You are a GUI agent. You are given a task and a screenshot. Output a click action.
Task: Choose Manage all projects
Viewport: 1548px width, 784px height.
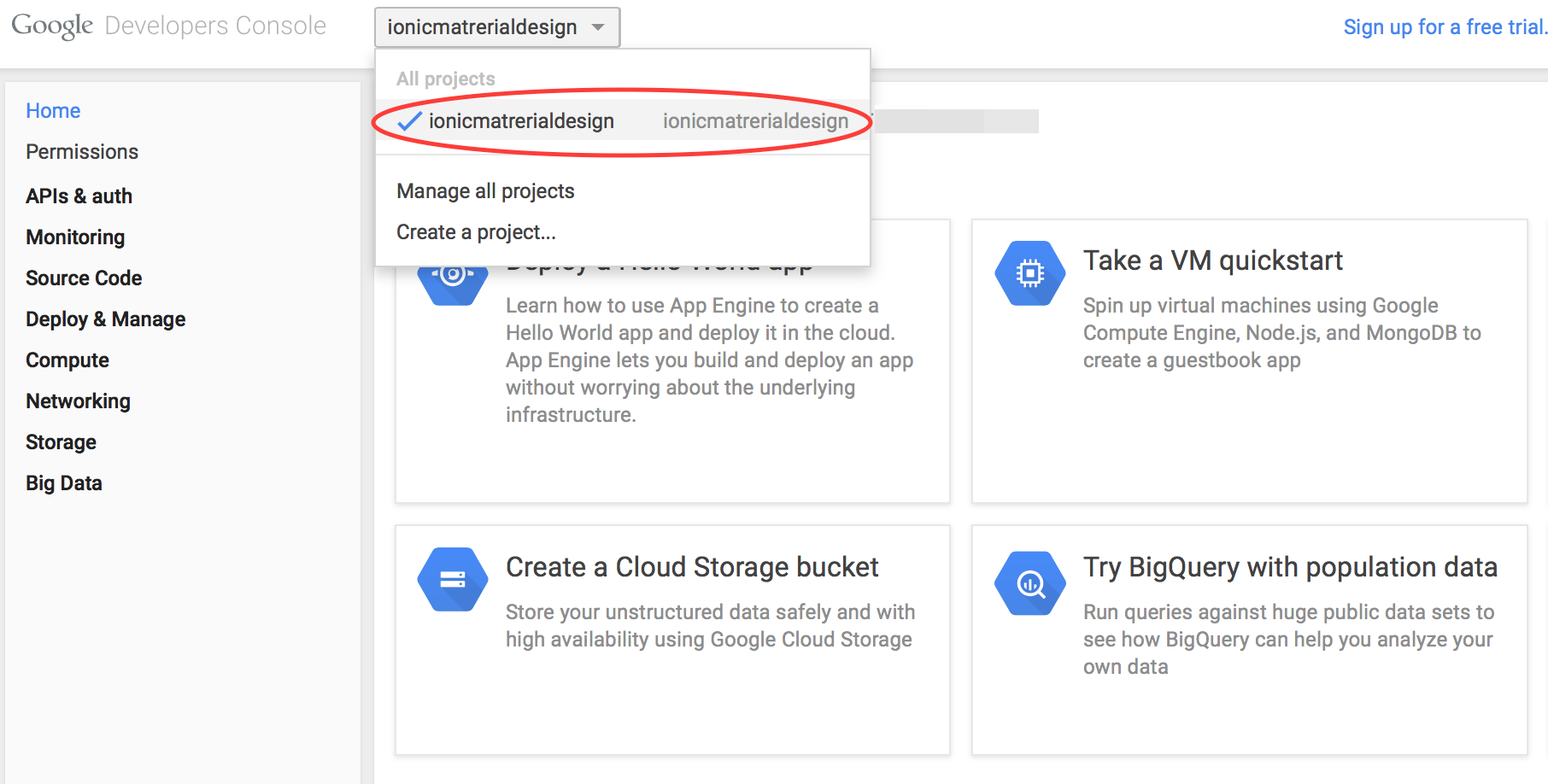(485, 191)
